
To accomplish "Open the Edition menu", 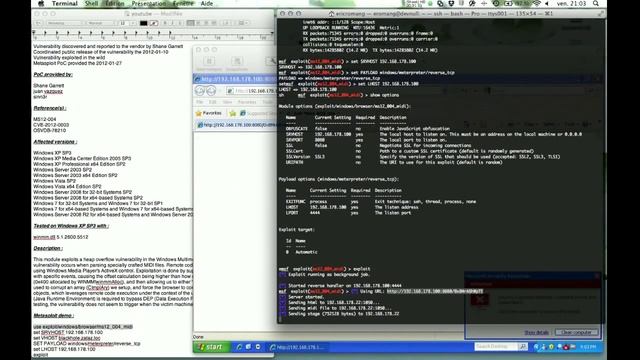I will point(115,3).
